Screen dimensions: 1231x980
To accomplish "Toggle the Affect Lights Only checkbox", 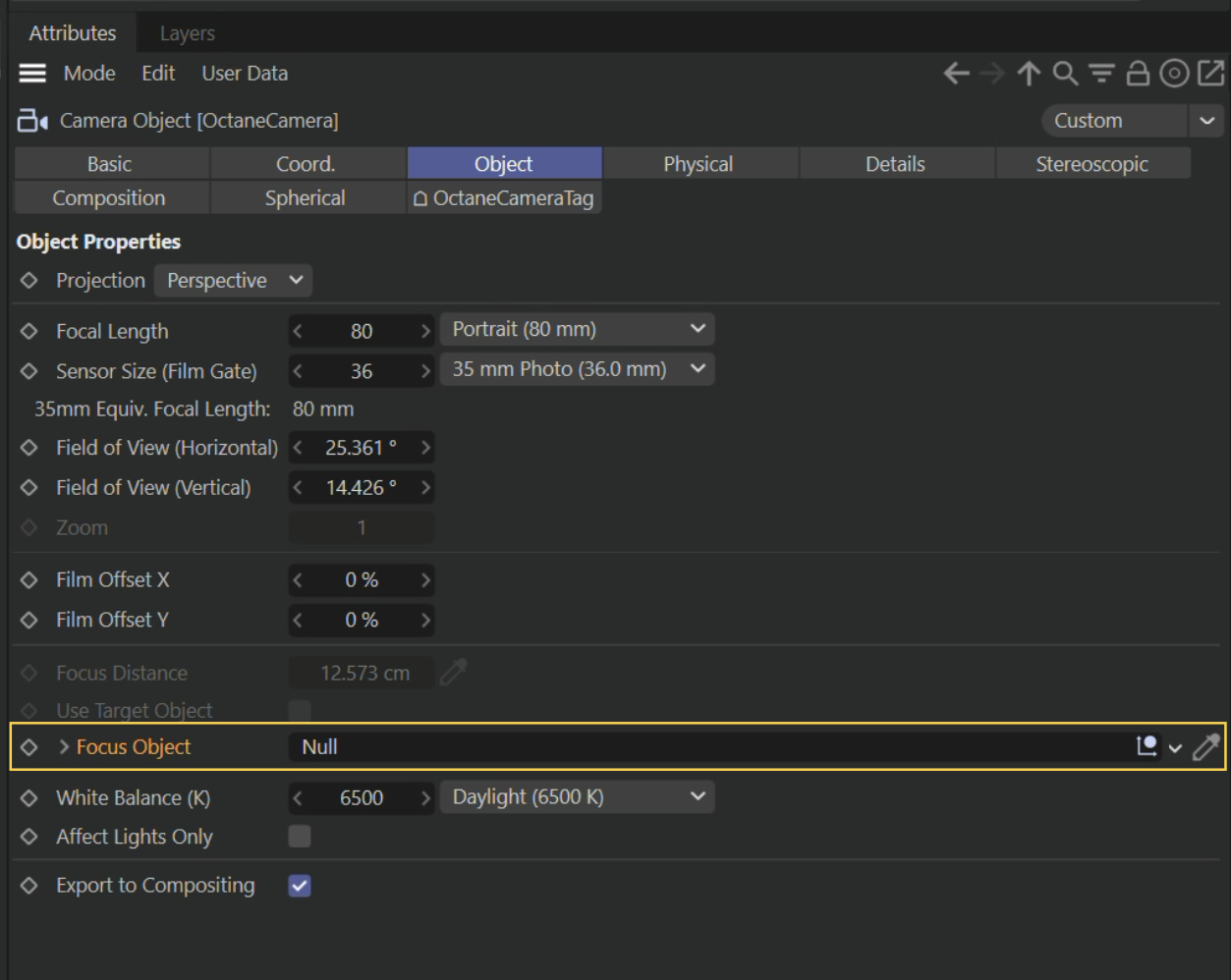I will pos(300,837).
